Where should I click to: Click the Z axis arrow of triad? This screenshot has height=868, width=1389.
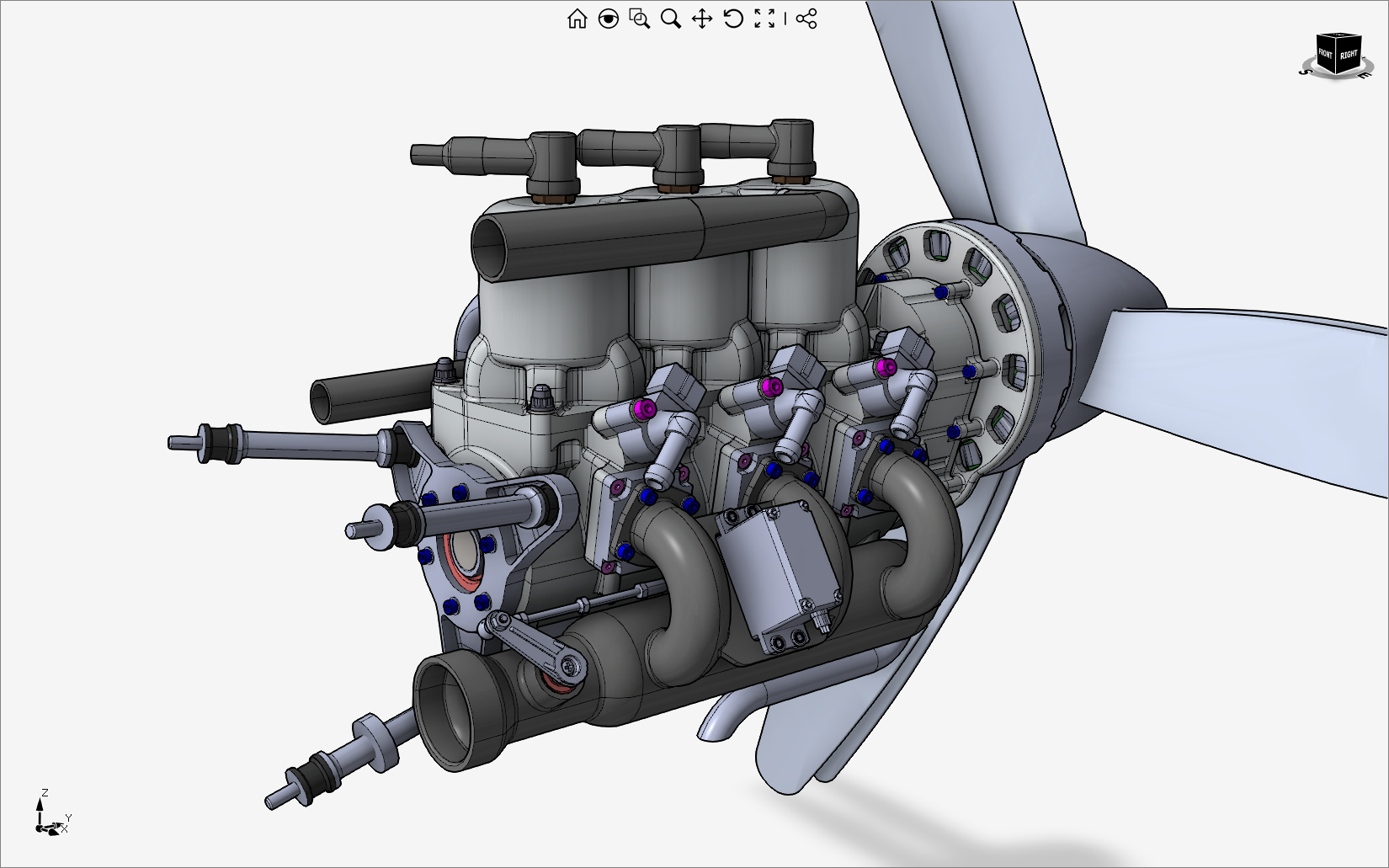coord(40,807)
